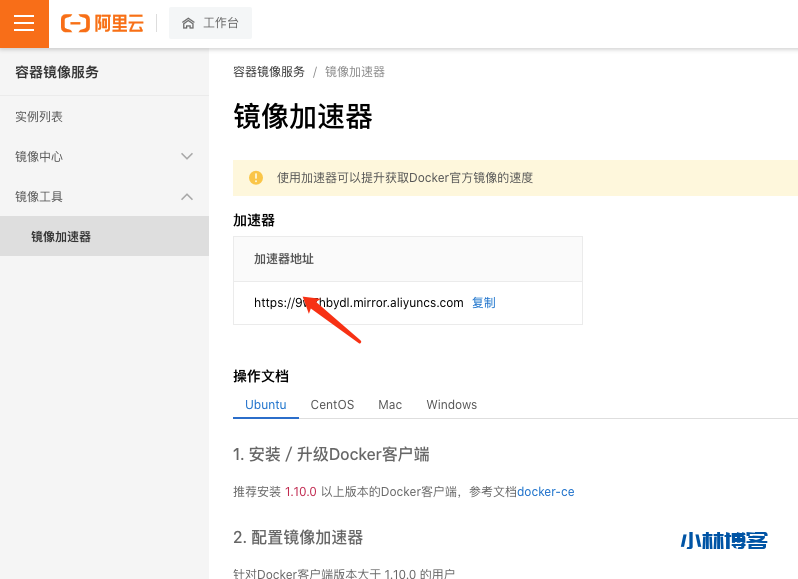The width and height of the screenshot is (798, 579).
Task: Click the 小林博客 watermark logo
Action: point(724,541)
